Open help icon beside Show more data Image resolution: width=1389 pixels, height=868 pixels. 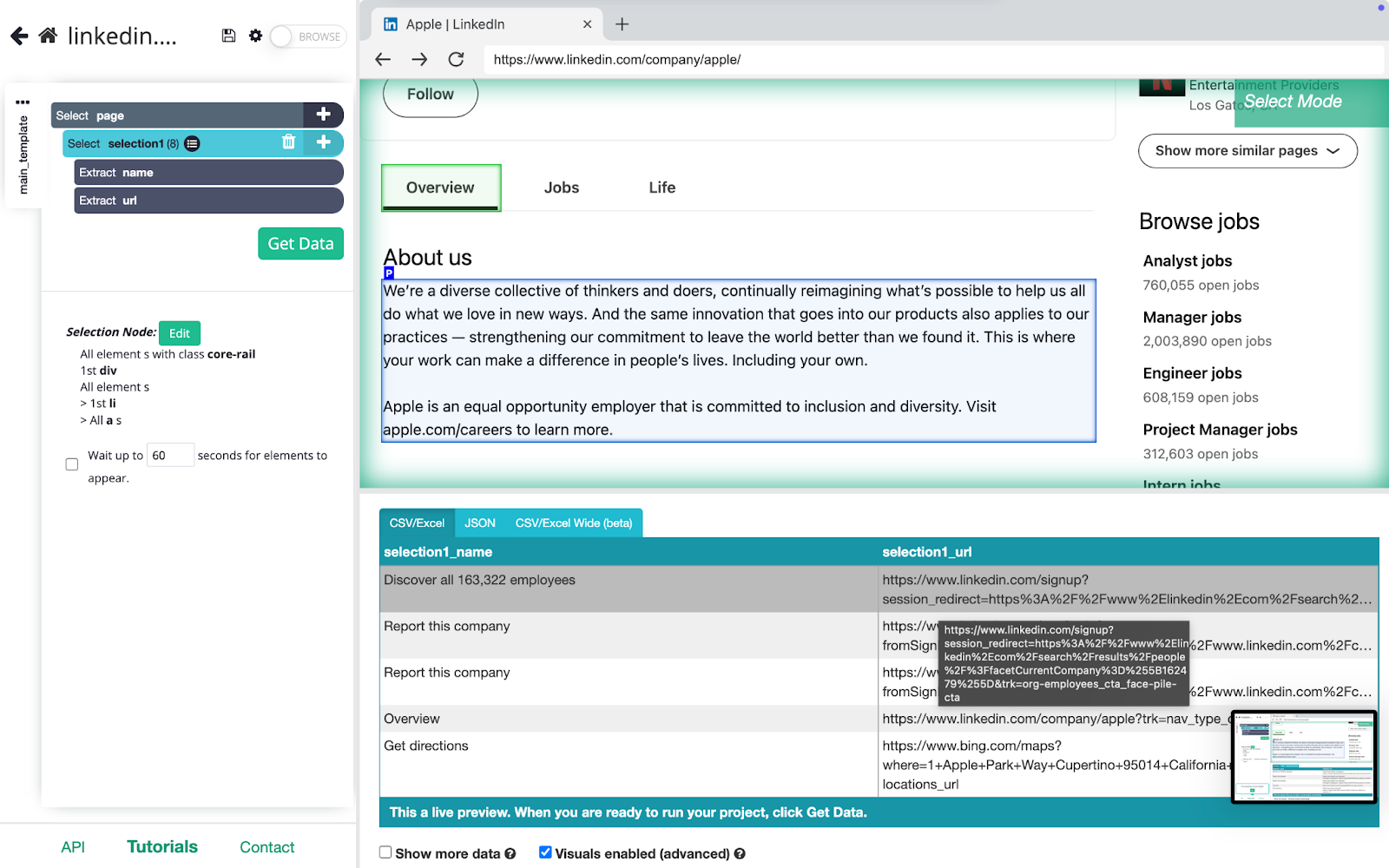tap(510, 854)
